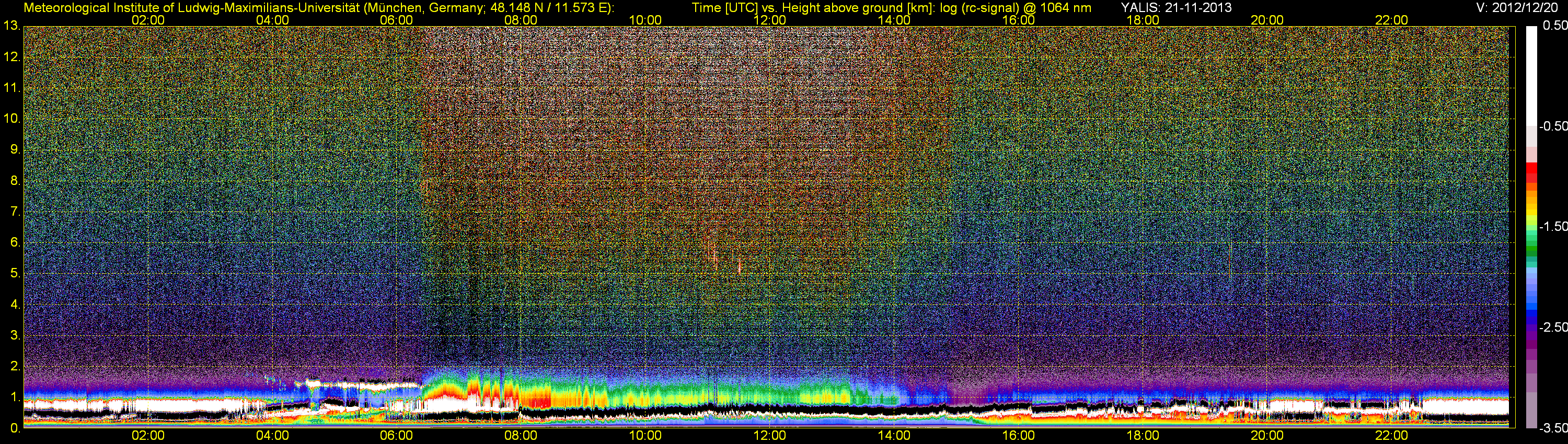Click the '18:00' label on the top time axis
Image resolution: width=1568 pixels, height=444 pixels.
tap(1143, 20)
